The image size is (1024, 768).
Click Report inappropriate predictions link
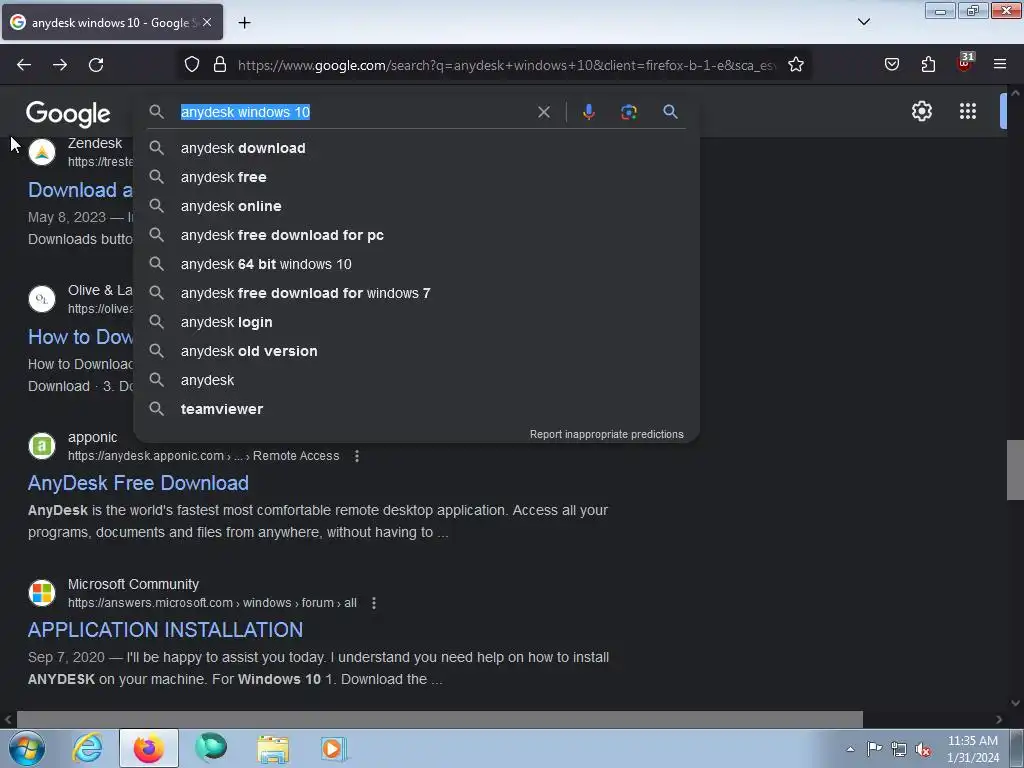click(x=606, y=434)
